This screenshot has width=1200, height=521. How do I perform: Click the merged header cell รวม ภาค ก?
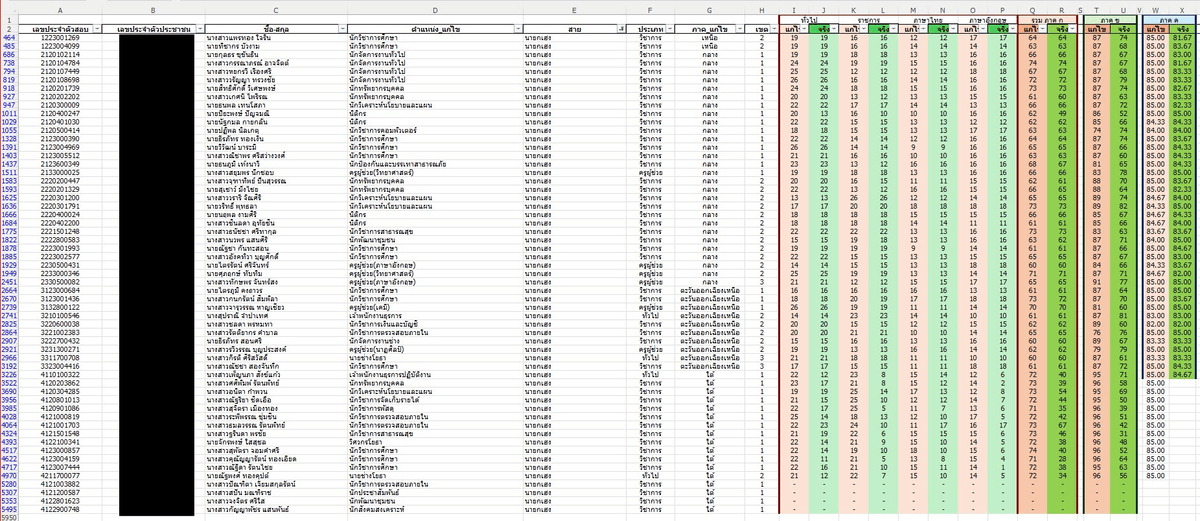point(1048,20)
